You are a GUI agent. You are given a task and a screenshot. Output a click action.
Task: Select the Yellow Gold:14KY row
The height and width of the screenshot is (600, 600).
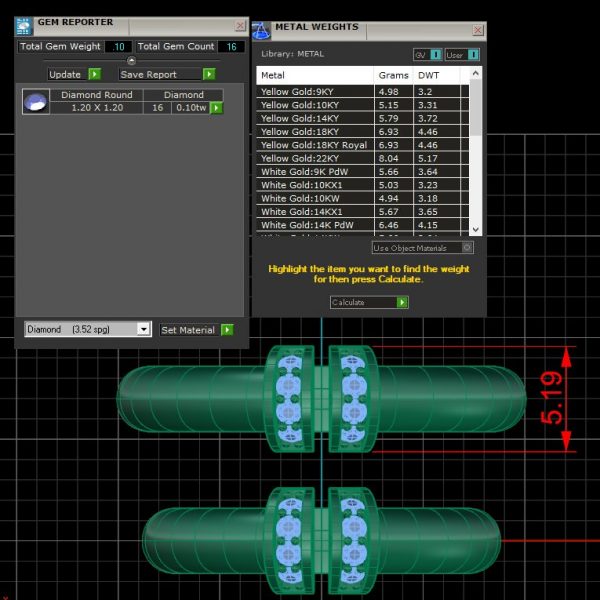click(362, 118)
